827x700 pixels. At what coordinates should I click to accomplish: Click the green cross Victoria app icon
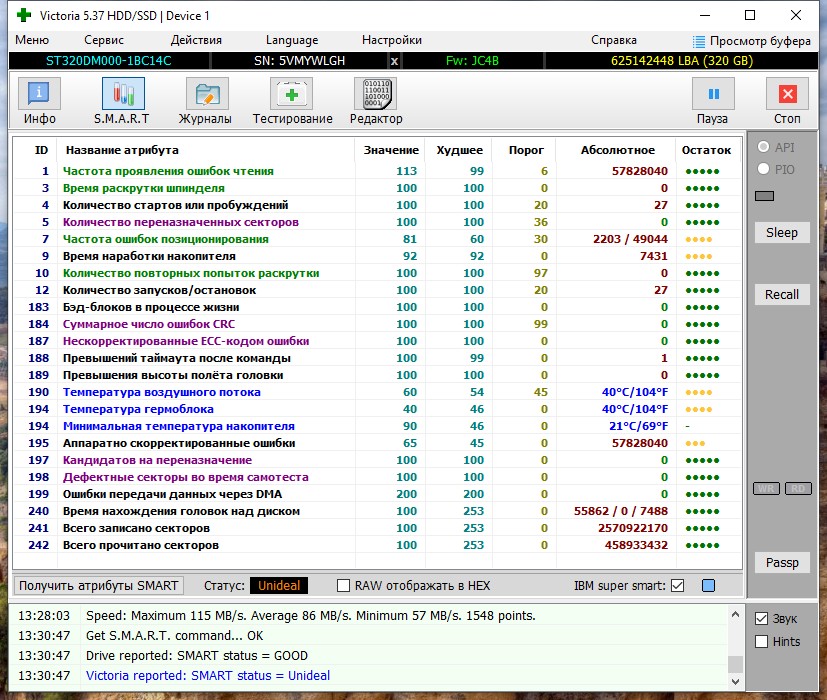[x=24, y=15]
